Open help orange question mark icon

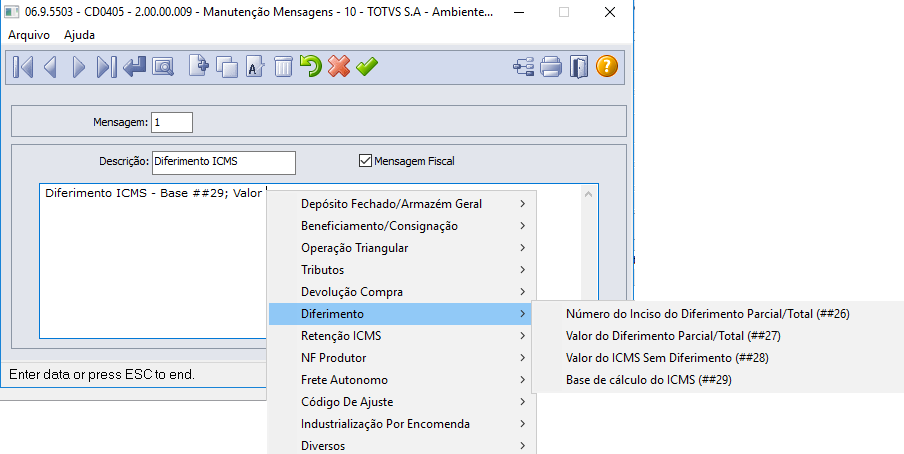click(607, 66)
